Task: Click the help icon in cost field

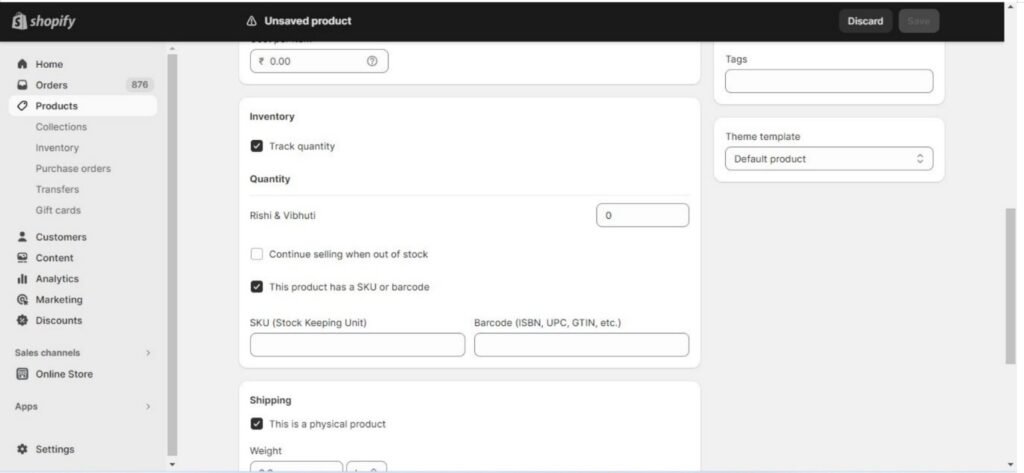Action: [x=372, y=61]
